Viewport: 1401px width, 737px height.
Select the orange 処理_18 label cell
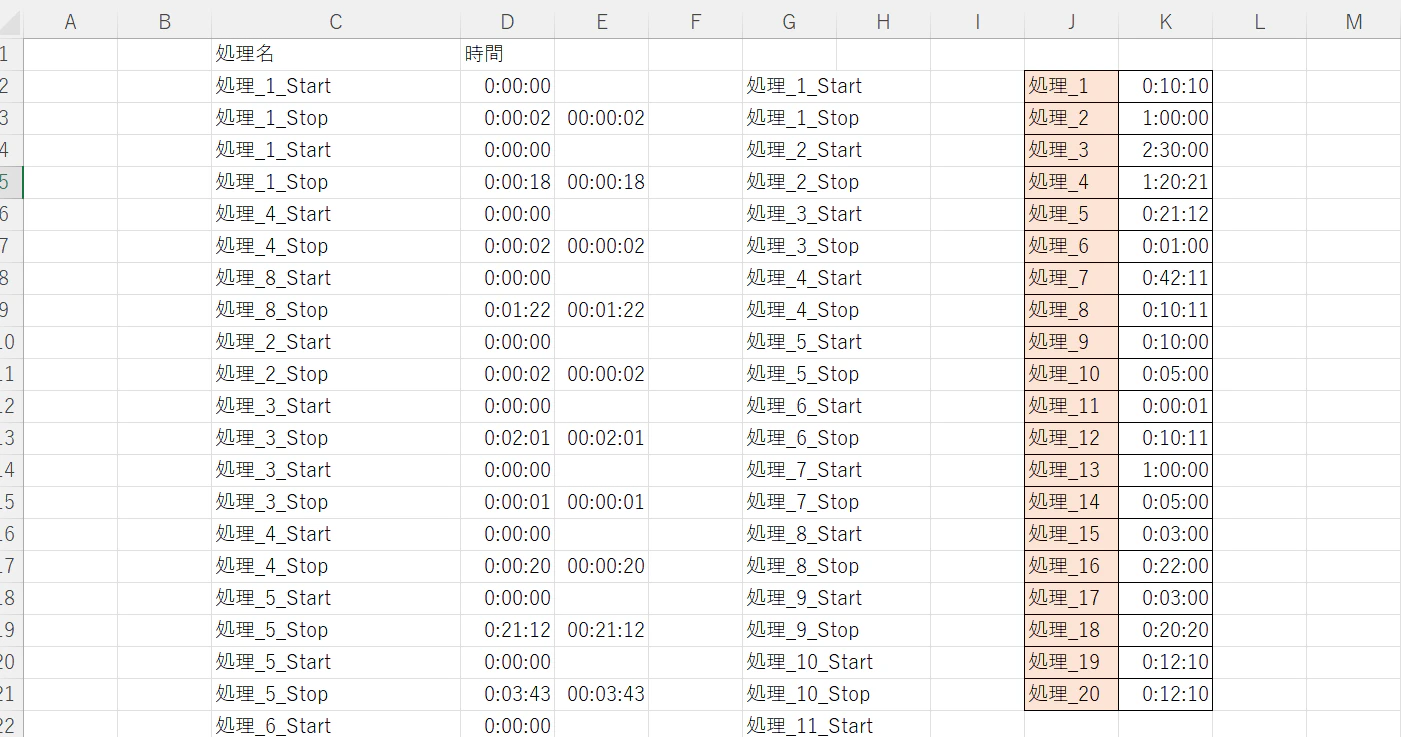[1071, 630]
